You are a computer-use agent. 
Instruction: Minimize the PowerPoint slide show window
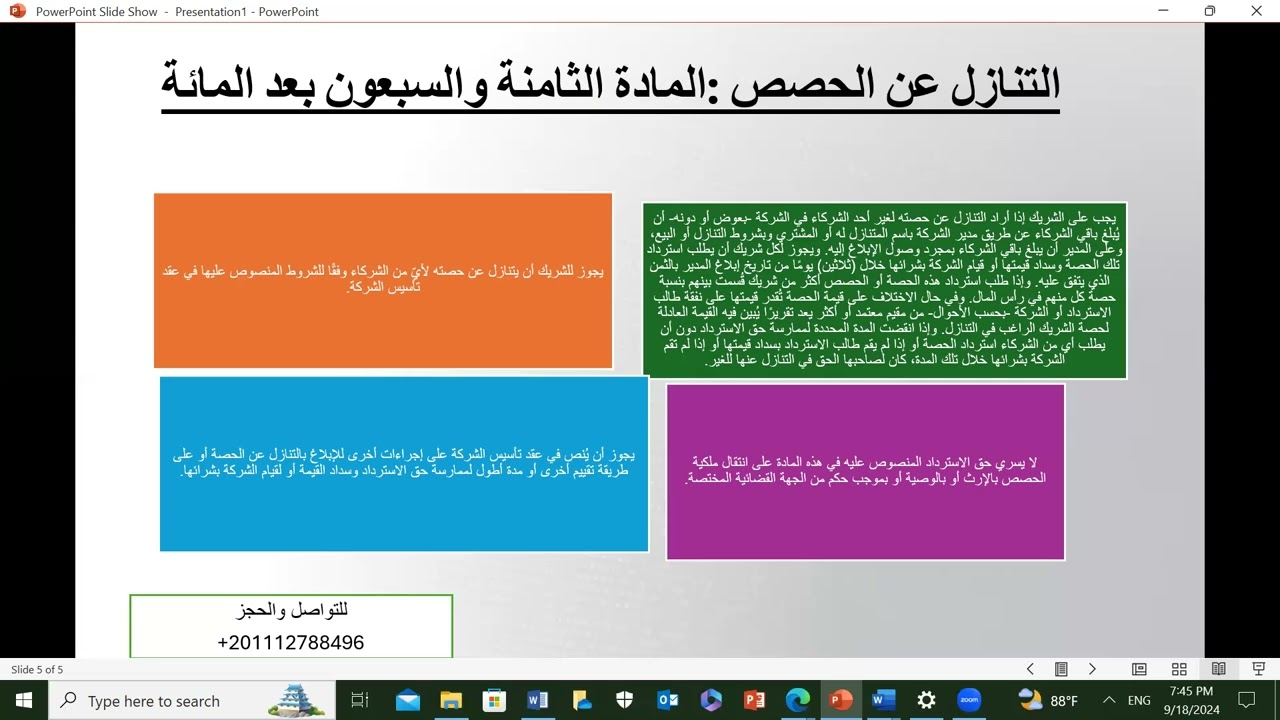pyautogui.click(x=1163, y=11)
